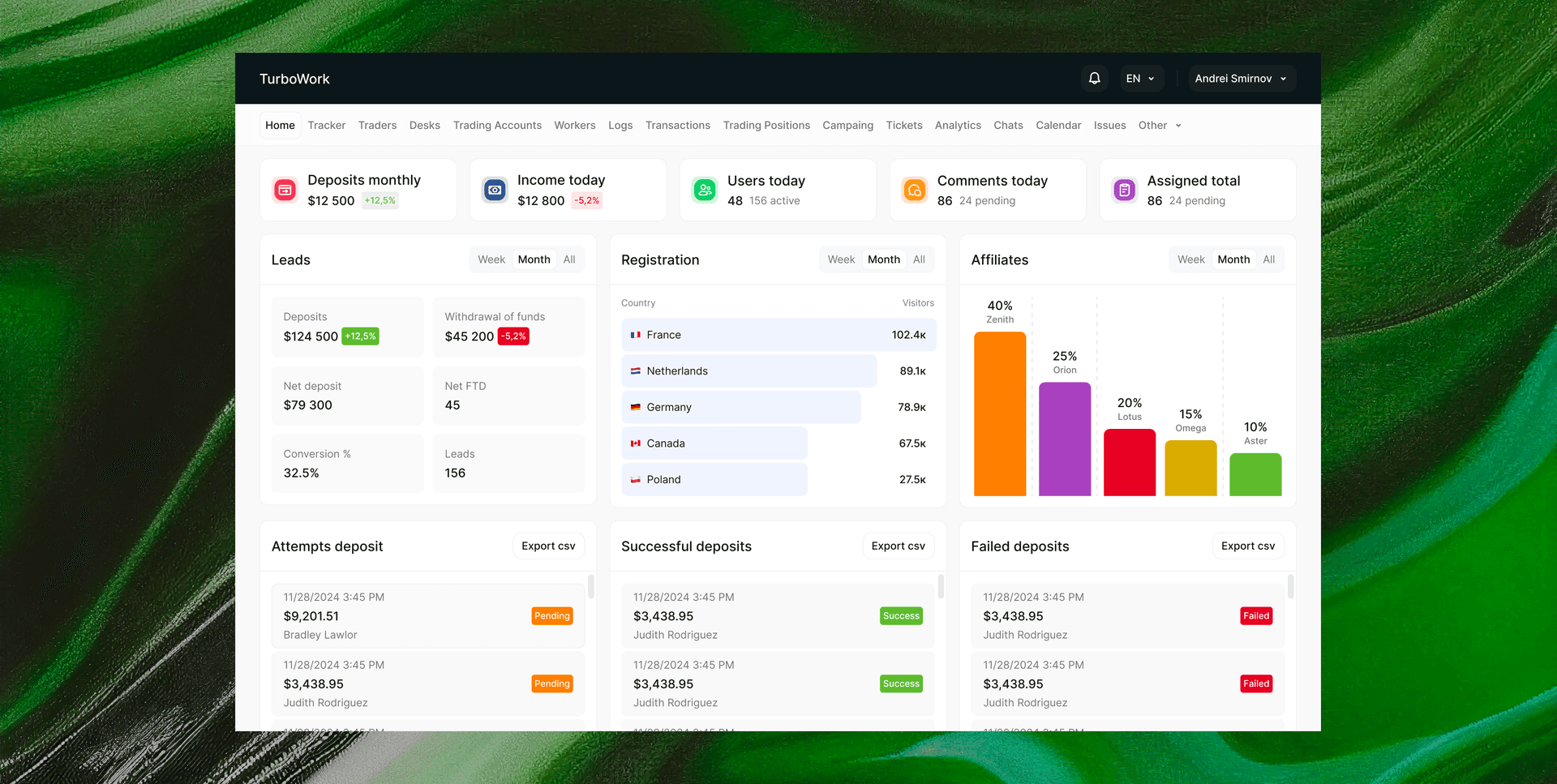The height and width of the screenshot is (784, 1557).
Task: Click the Successful deposits scrollbar
Action: pyautogui.click(x=941, y=587)
